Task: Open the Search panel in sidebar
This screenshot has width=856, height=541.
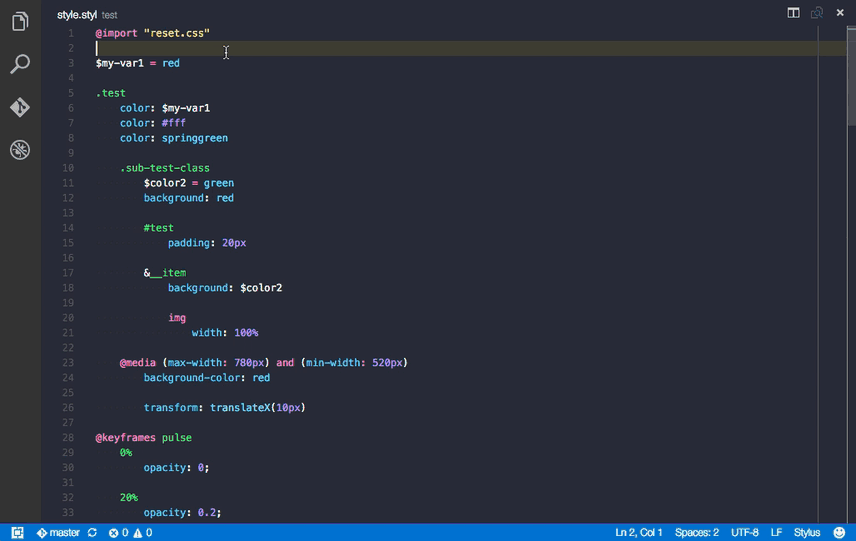Action: (x=20, y=65)
